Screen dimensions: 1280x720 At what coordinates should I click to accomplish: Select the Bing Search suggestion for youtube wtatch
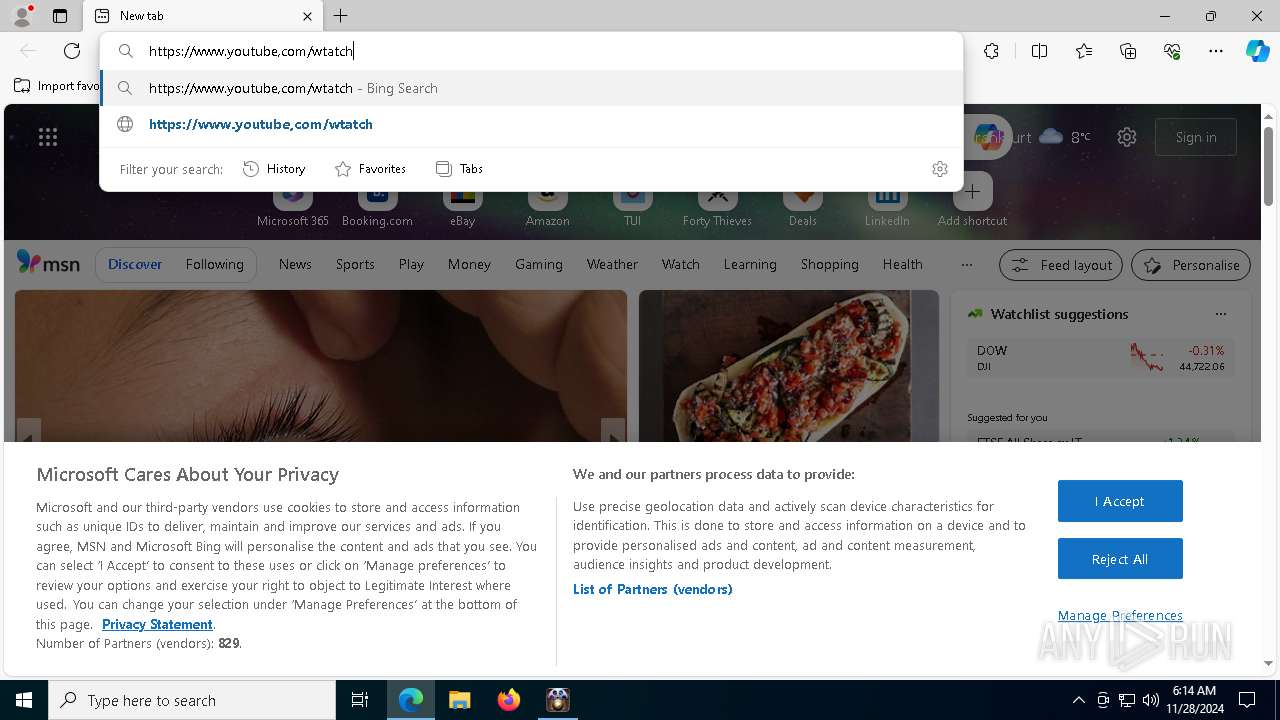[x=532, y=88]
